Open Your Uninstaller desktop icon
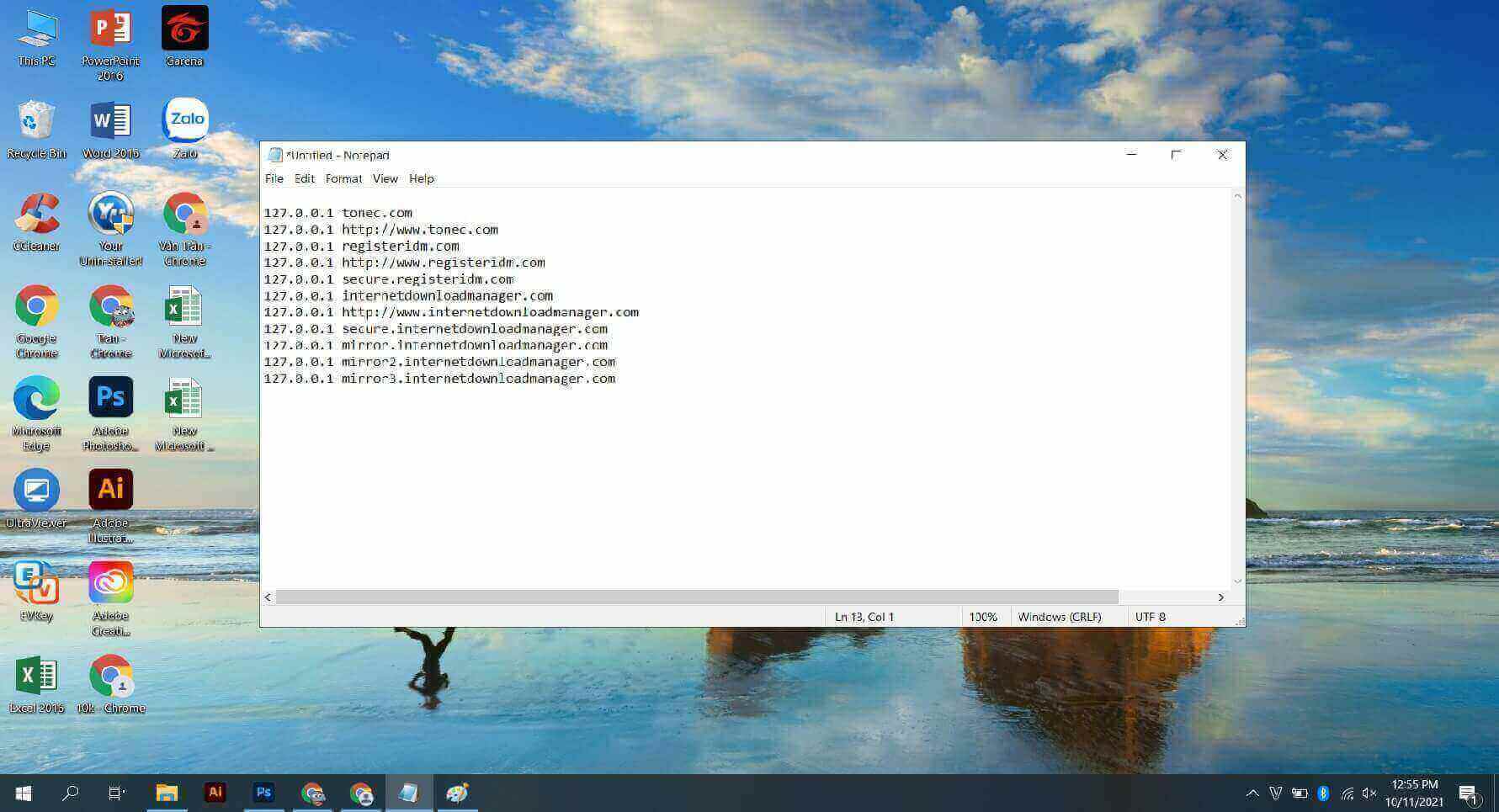This screenshot has height=812, width=1499. 110,230
